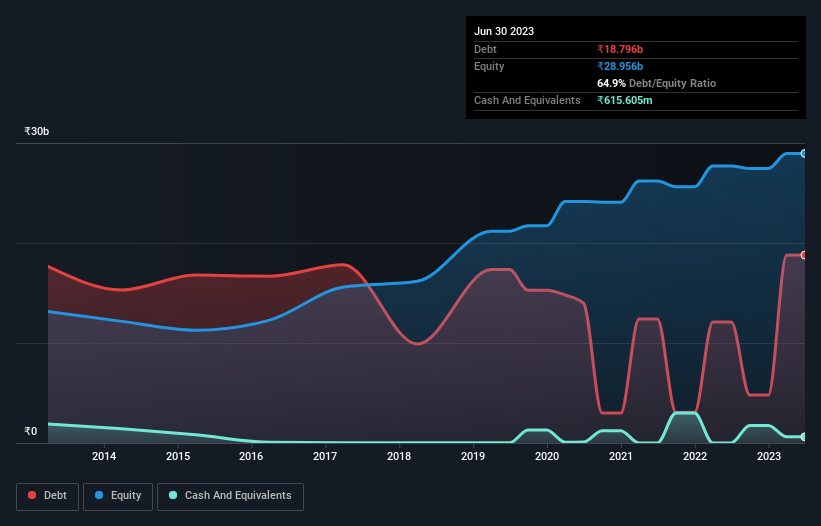Click the teal Cash And Equivalents legend dot
The height and width of the screenshot is (526, 821).
click(x=173, y=495)
